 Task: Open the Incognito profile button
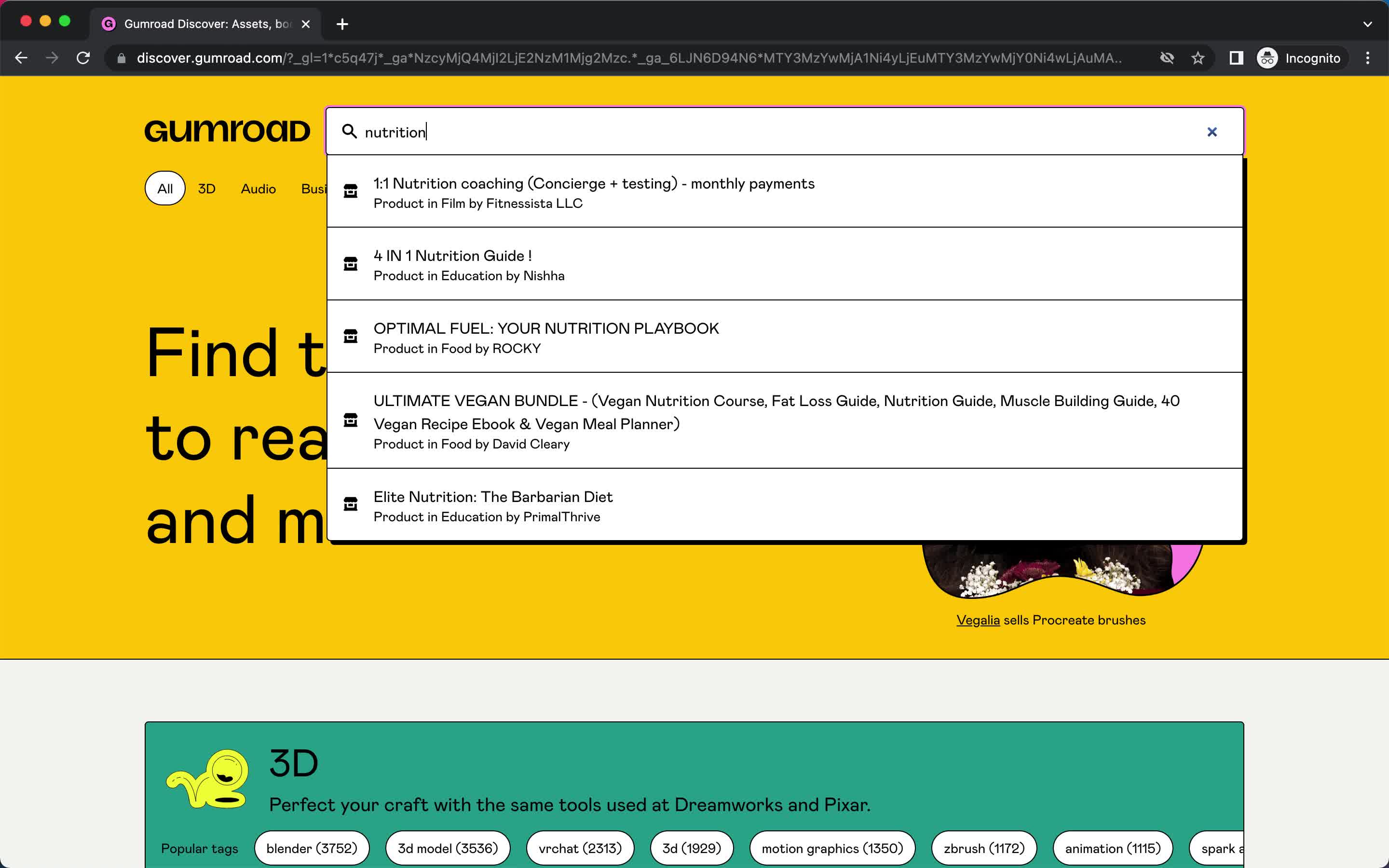point(1299,58)
